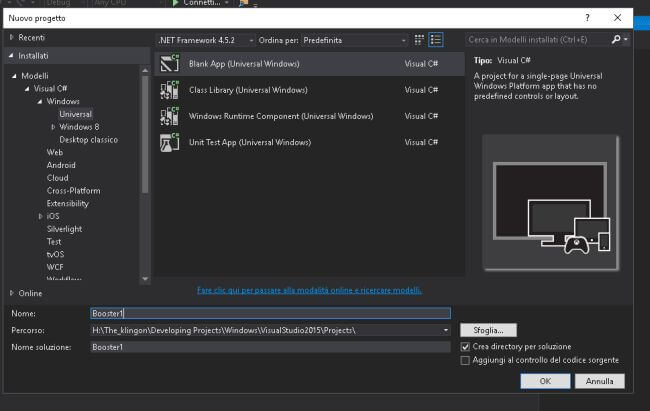The height and width of the screenshot is (411, 650).
Task: Expand the iOS tree node
Action: 40,216
